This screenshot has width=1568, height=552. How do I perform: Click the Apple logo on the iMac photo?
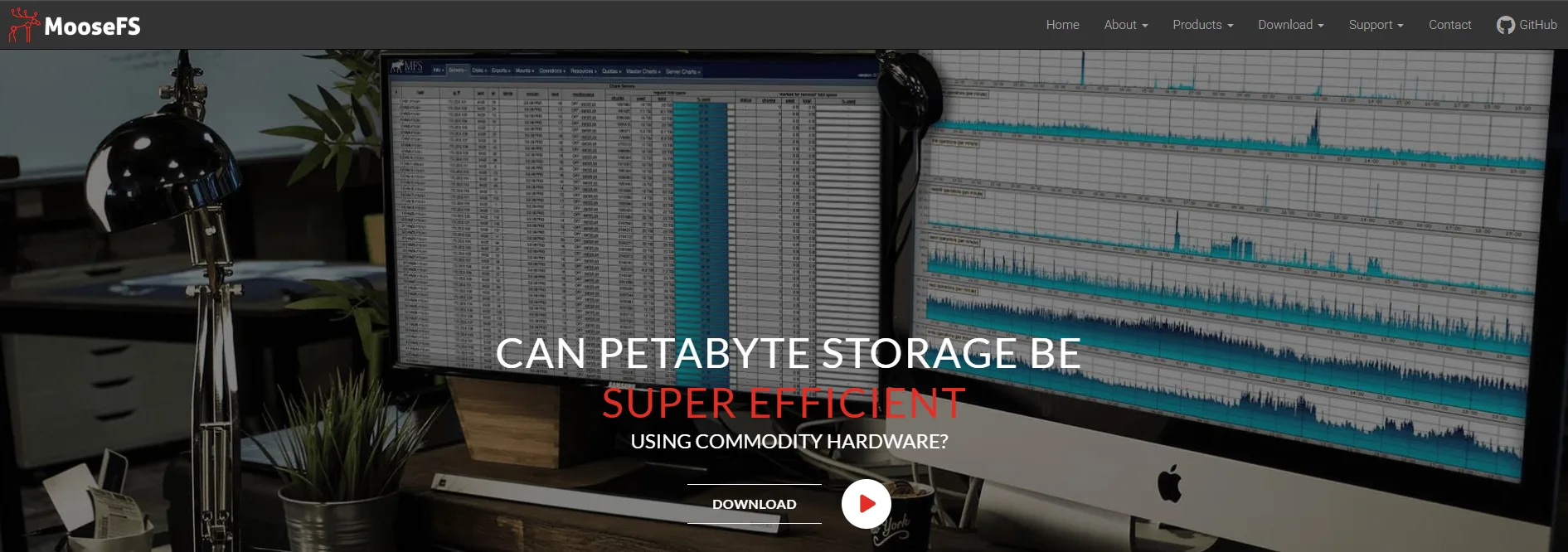click(x=1169, y=483)
